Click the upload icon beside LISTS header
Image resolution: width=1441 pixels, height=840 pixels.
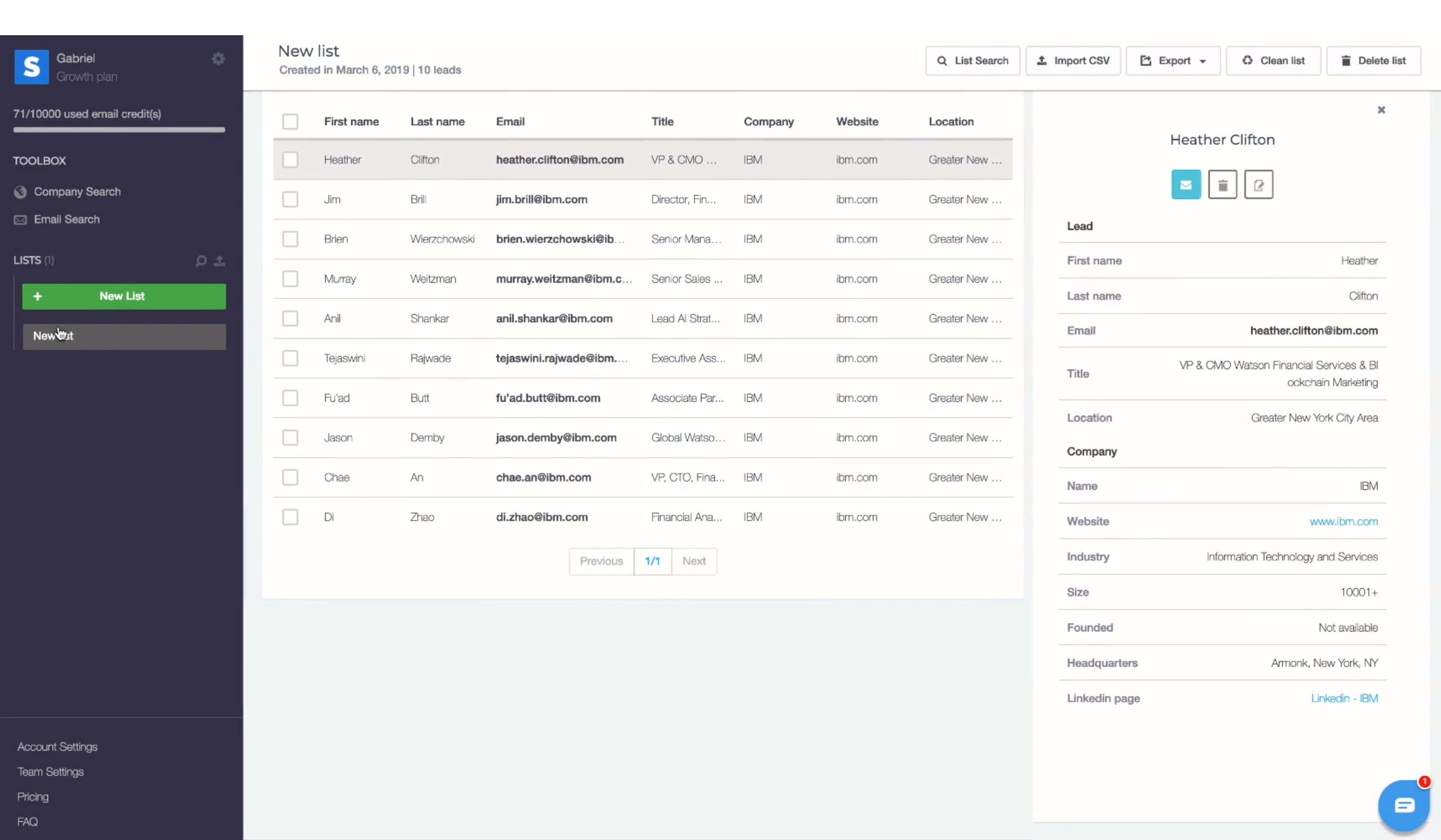point(220,261)
